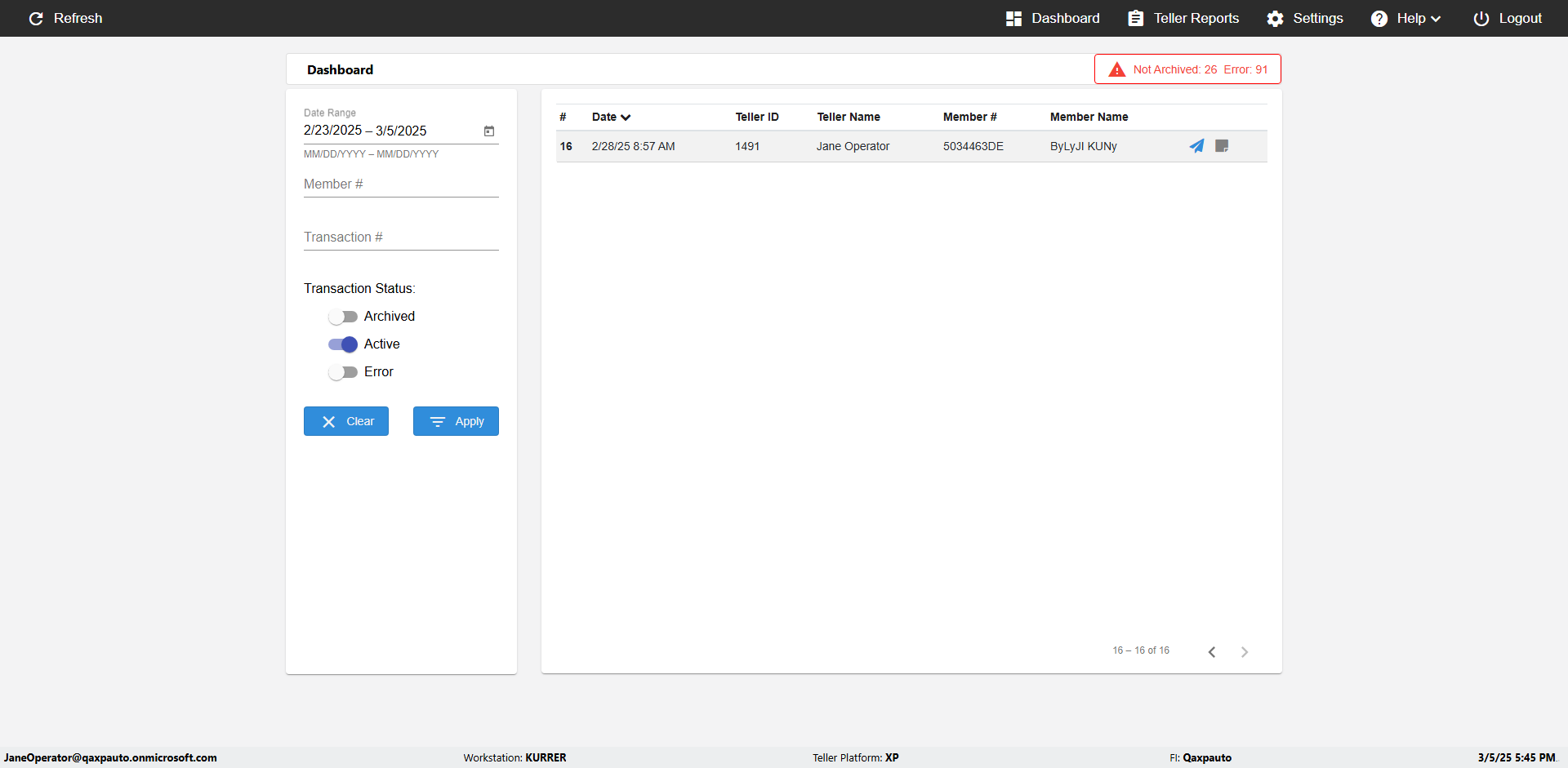This screenshot has height=768, width=1568.
Task: Click the FI: Qaxpauto status entry
Action: tap(1200, 757)
